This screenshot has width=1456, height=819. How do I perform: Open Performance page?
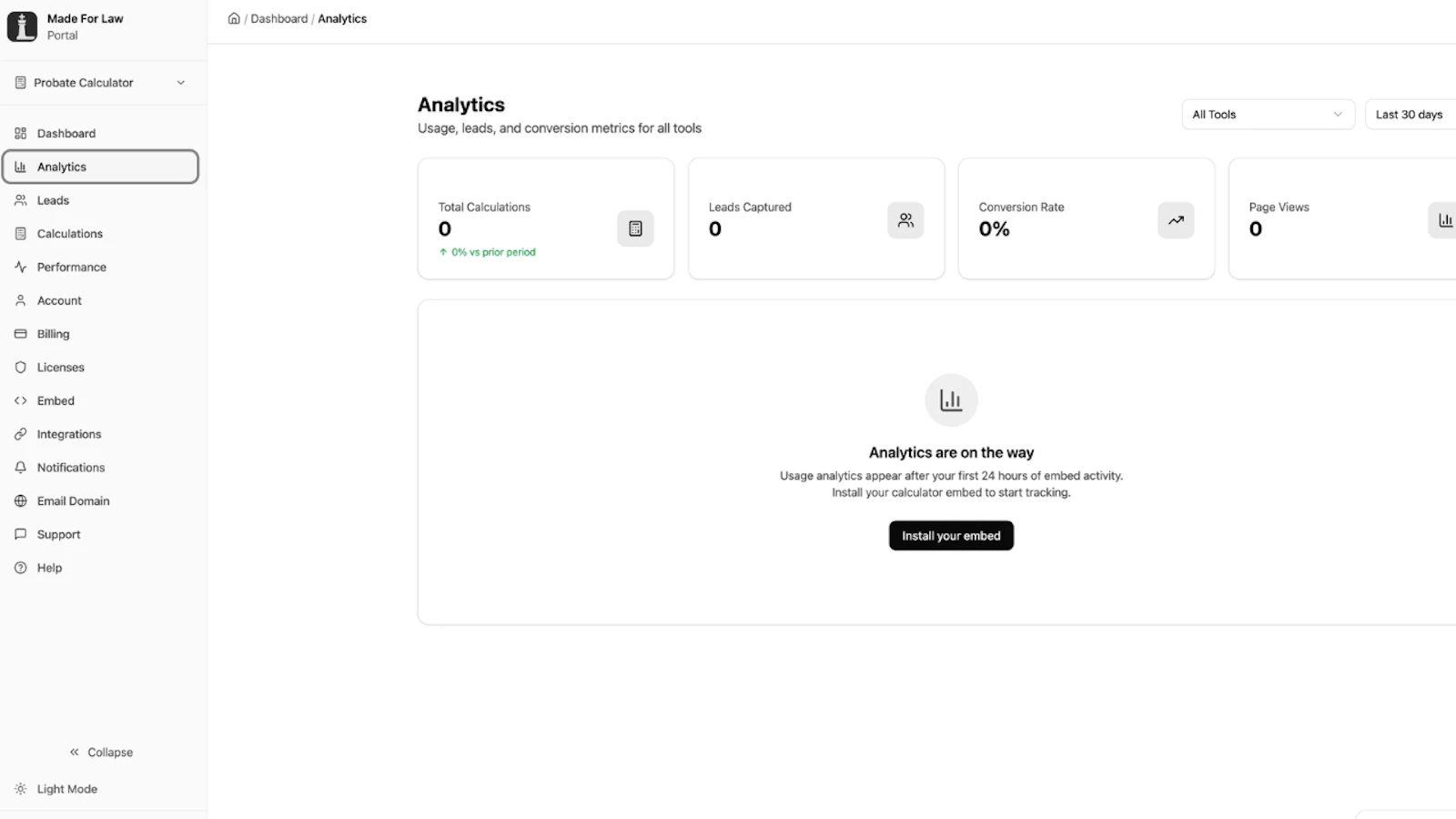pos(100,268)
